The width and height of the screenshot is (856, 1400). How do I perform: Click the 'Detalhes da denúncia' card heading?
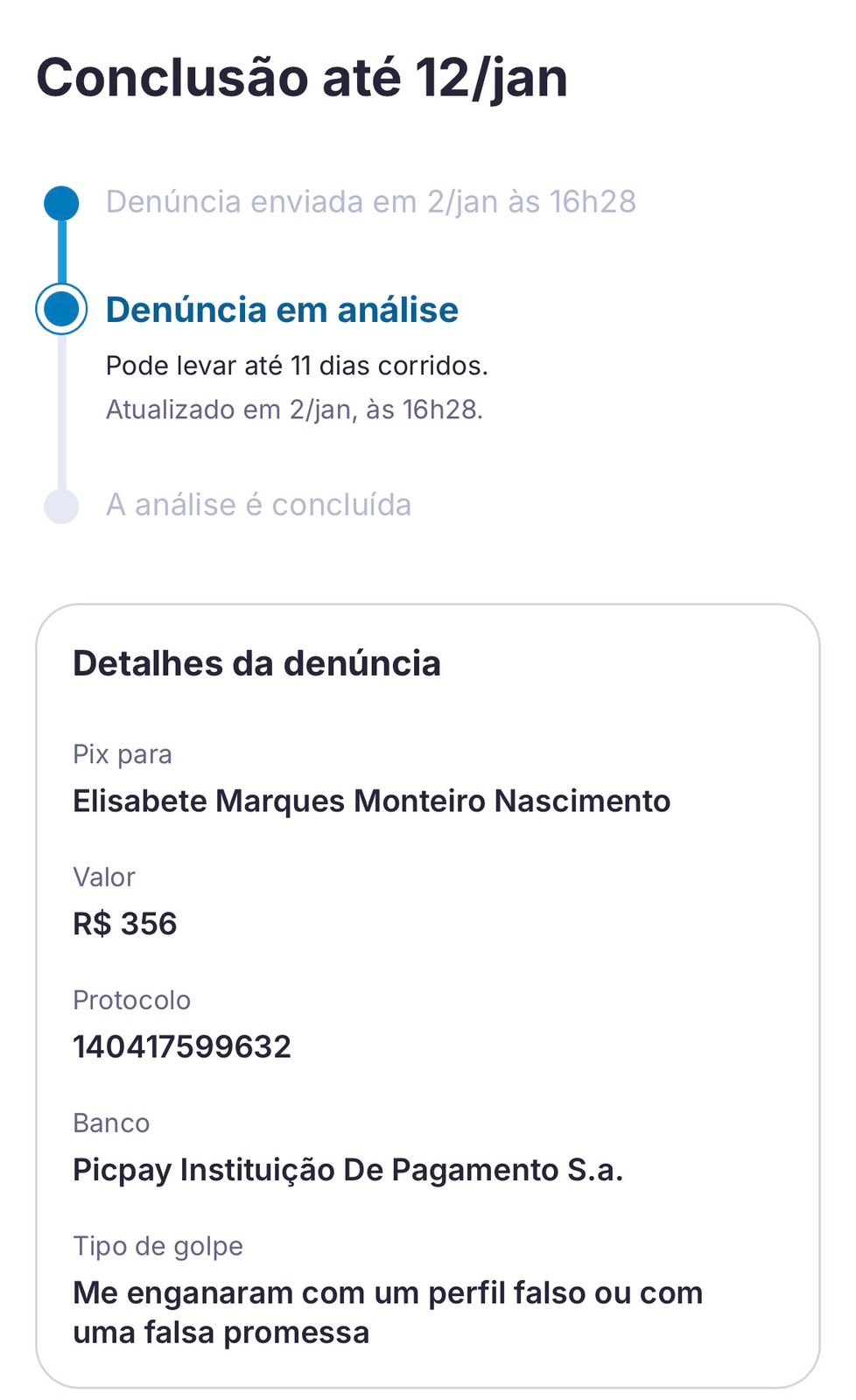pyautogui.click(x=256, y=663)
